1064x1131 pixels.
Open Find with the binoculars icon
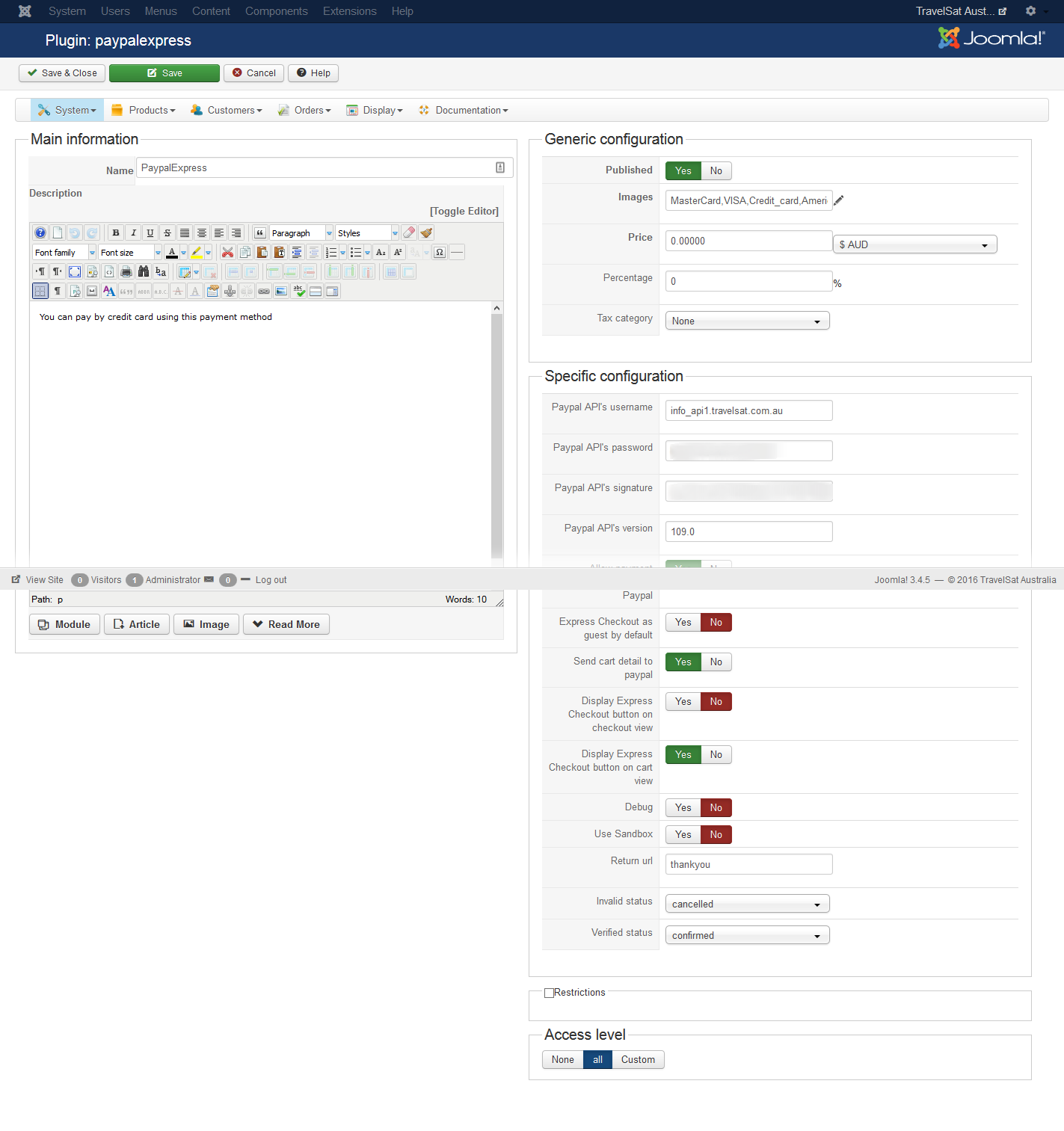[144, 272]
